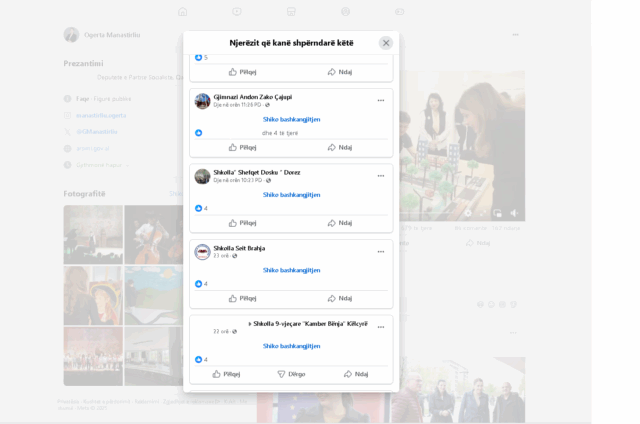The width and height of the screenshot is (640, 424).
Task: Click Pëlqej on the topmost partially visible post
Action: point(242,72)
